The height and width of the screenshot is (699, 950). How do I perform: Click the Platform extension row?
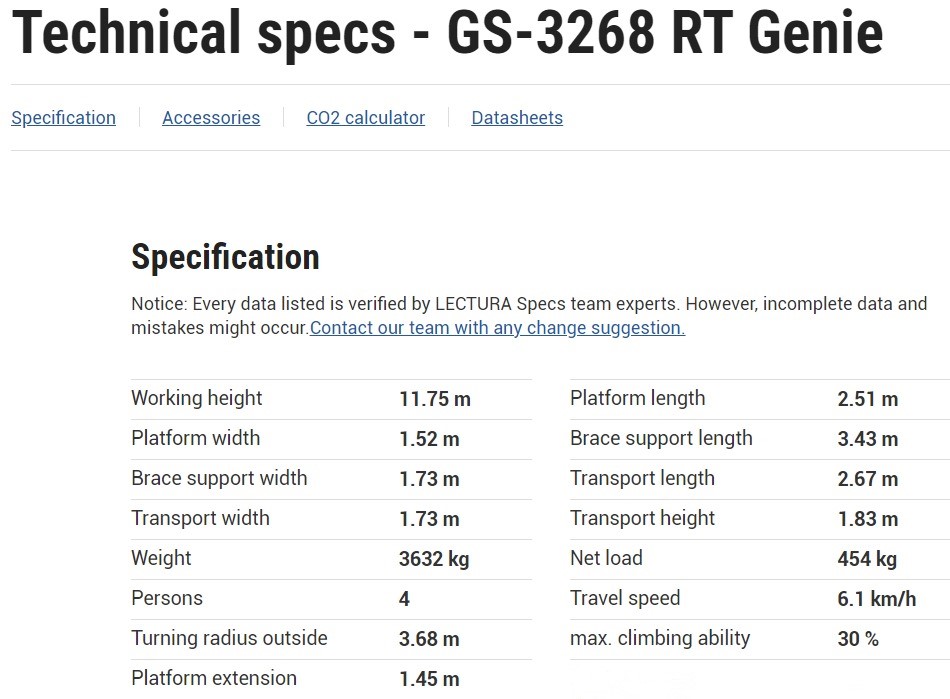(213, 678)
